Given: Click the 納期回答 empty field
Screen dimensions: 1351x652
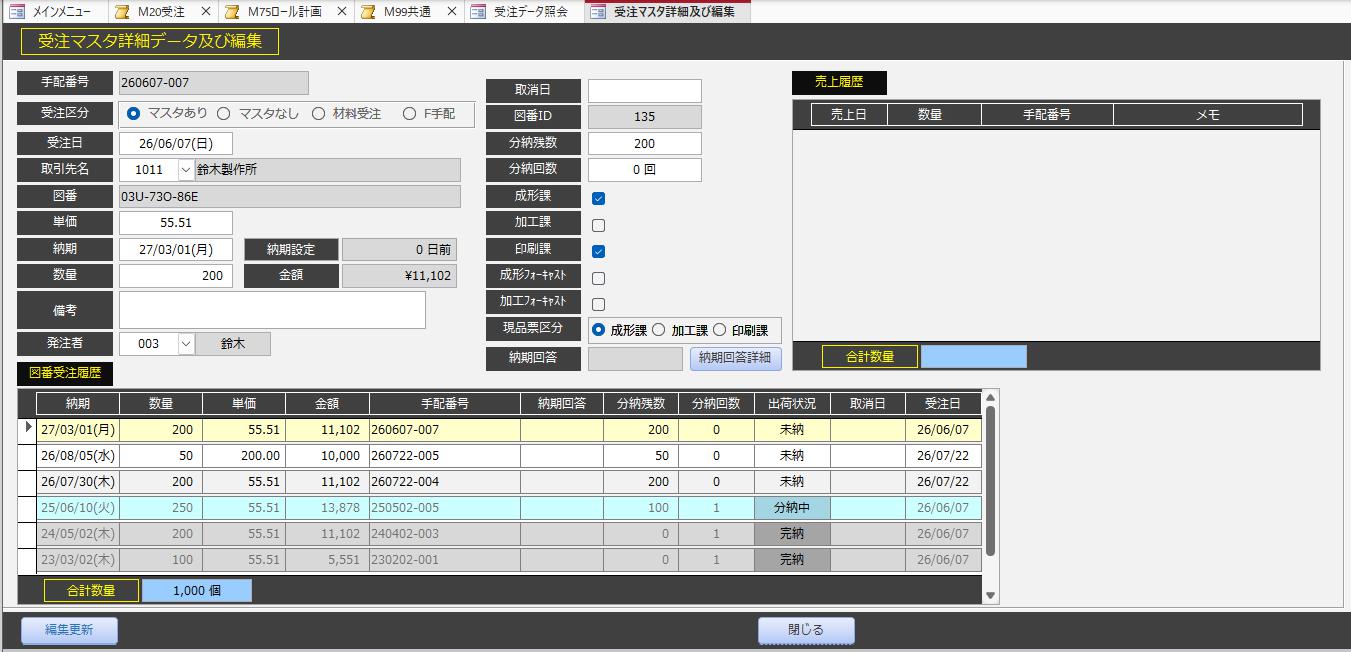Looking at the screenshot, I should 635,358.
